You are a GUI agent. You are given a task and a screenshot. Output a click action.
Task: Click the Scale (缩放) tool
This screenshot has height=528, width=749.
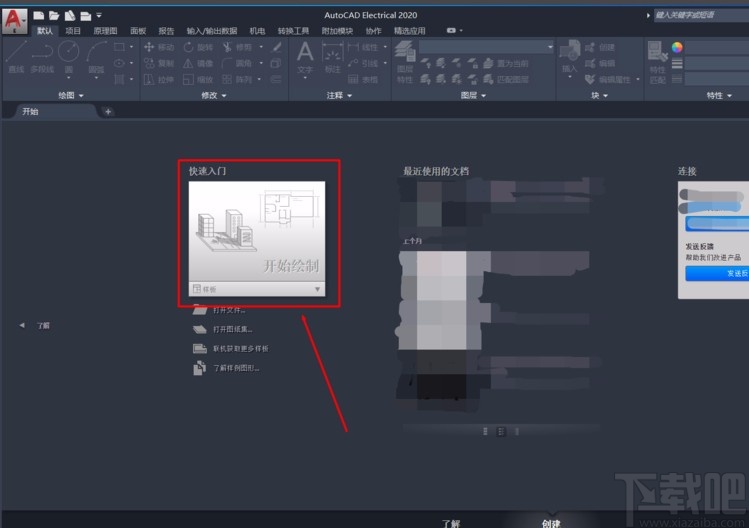click(x=198, y=79)
